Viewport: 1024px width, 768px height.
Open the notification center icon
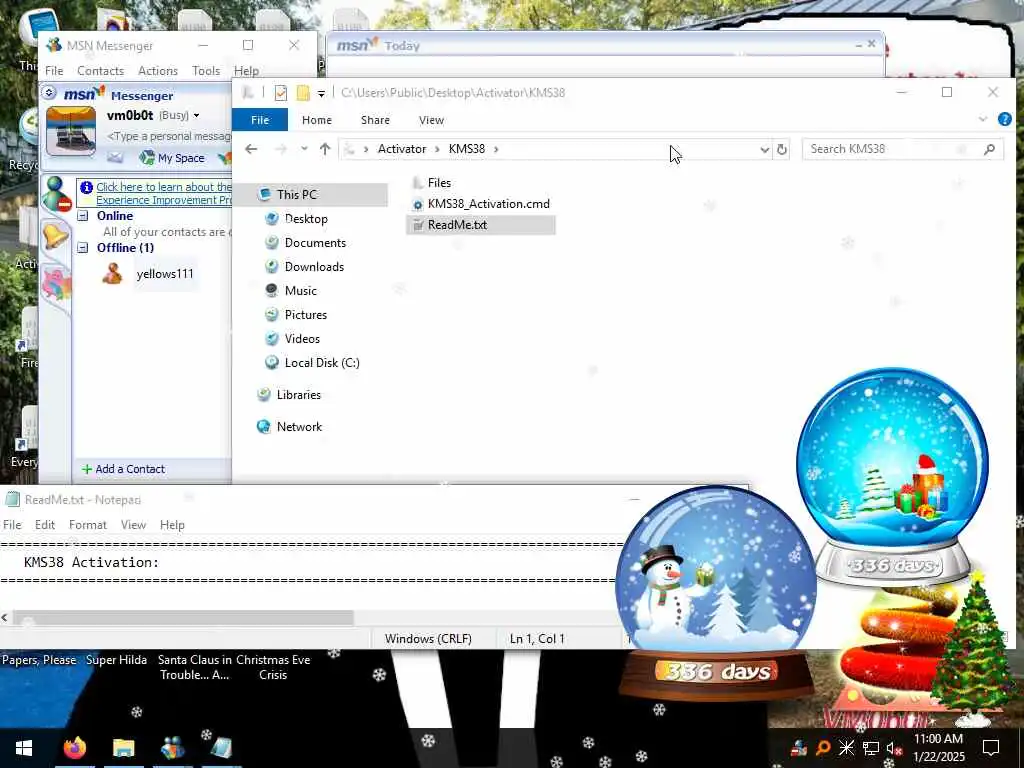click(x=991, y=748)
